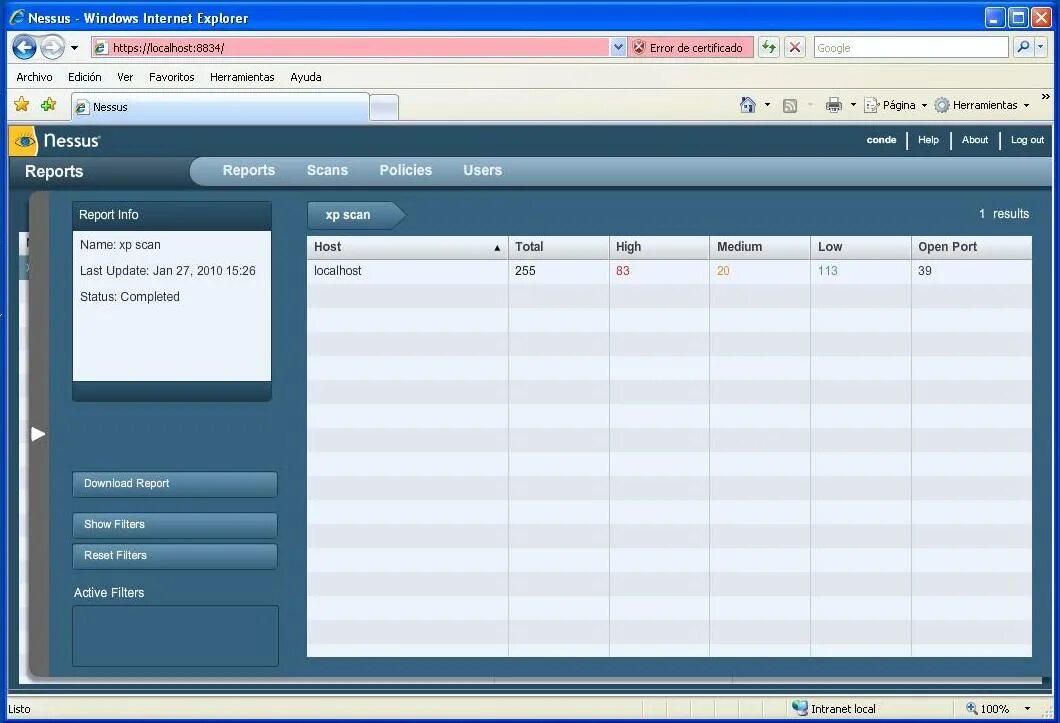Expand the toolbar overflow chevron

(1046, 97)
